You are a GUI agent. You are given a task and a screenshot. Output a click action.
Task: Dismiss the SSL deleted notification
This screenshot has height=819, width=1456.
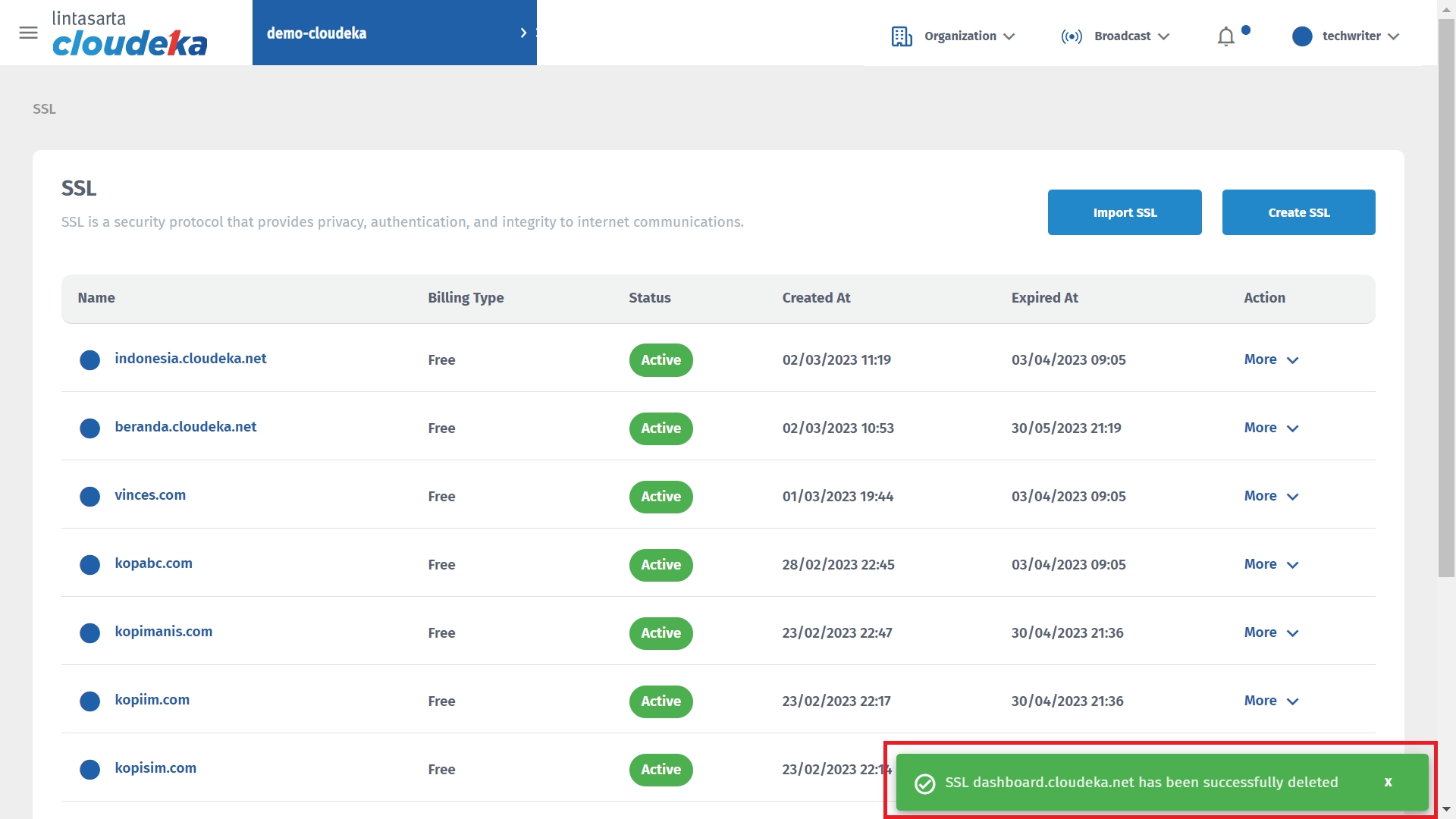(1388, 783)
